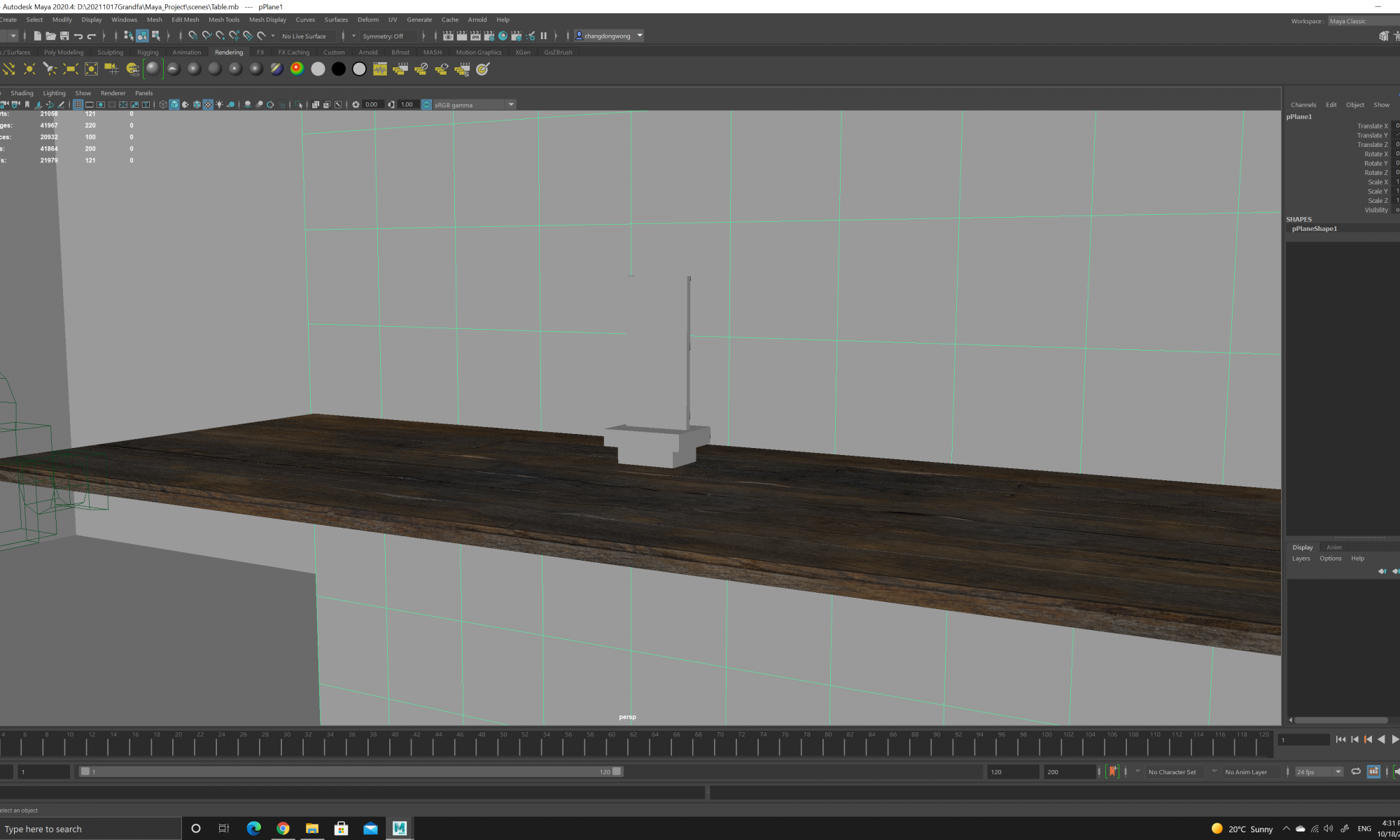Switch to the Poly Modeling shelf tab
The image size is (1400, 840).
(63, 52)
